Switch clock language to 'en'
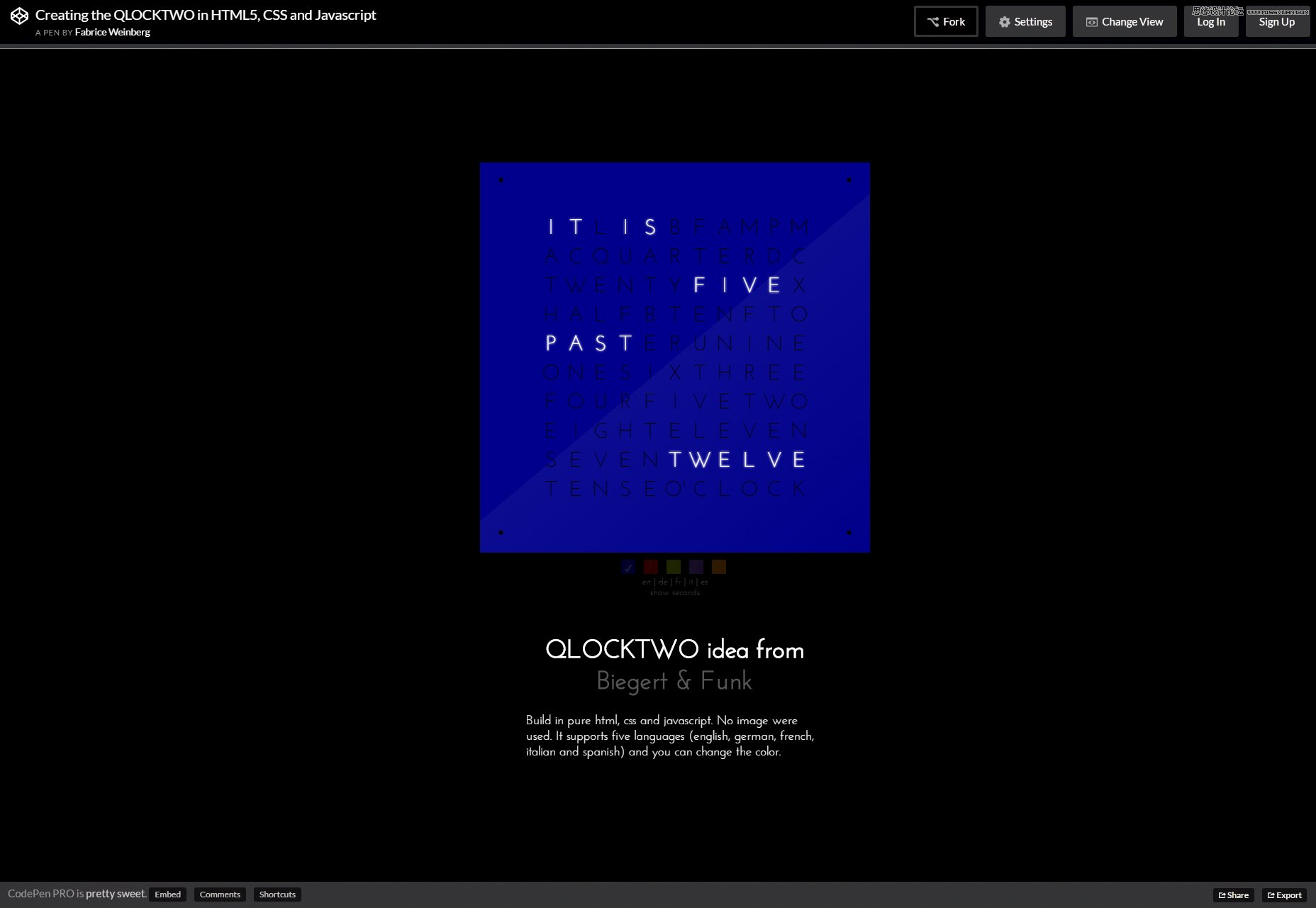Image resolution: width=1316 pixels, height=908 pixels. 646,582
